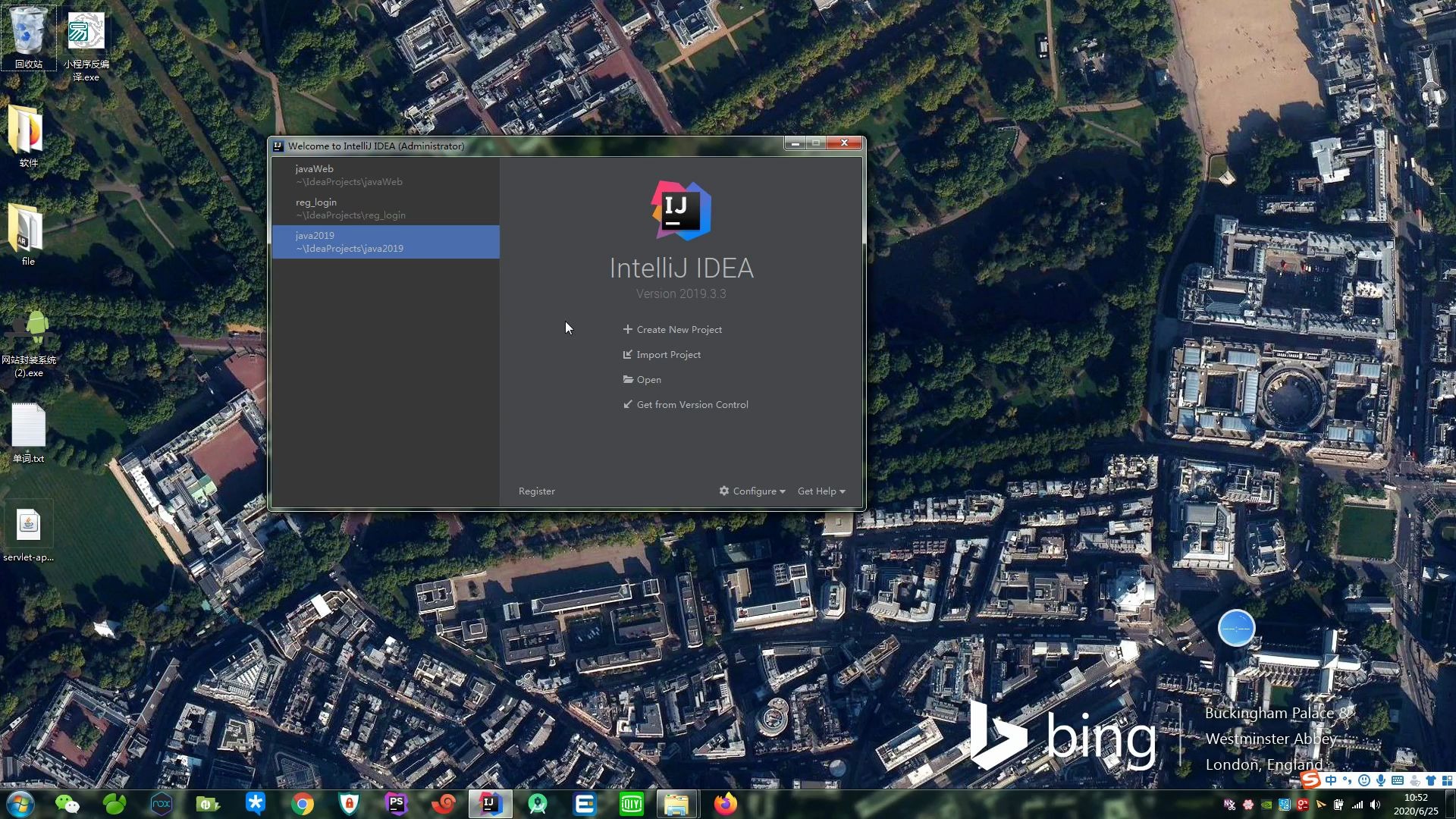Expand the Get Help dropdown
The image size is (1456, 819).
pyautogui.click(x=821, y=491)
